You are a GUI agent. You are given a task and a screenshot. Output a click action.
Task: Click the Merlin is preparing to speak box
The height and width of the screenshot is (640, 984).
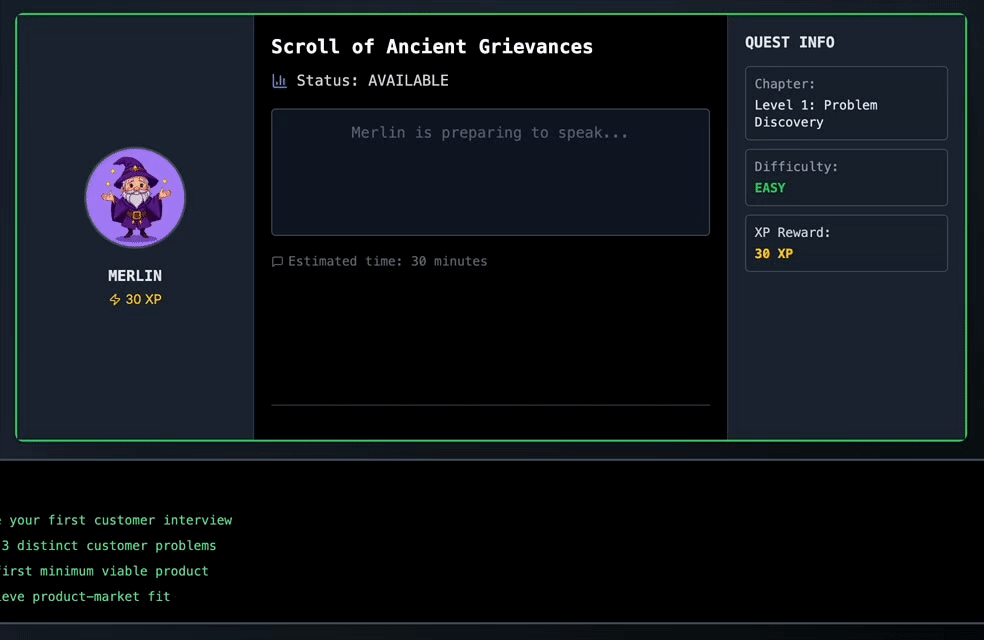point(490,172)
